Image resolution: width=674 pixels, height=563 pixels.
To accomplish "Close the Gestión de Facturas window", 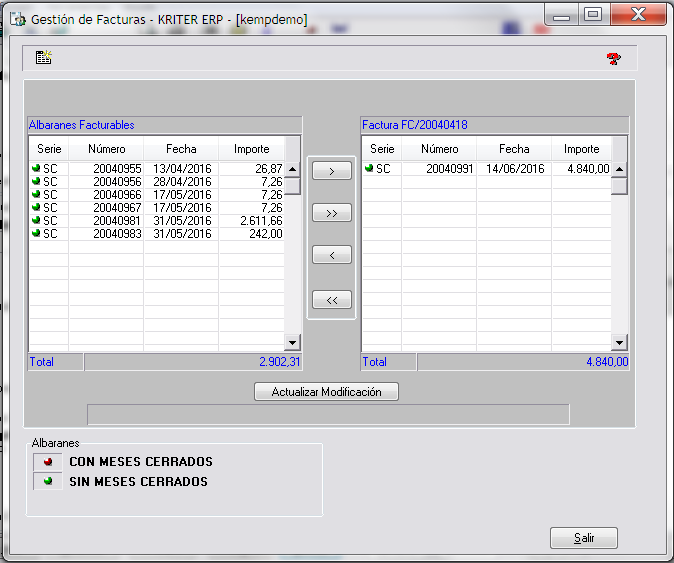I will pos(638,15).
